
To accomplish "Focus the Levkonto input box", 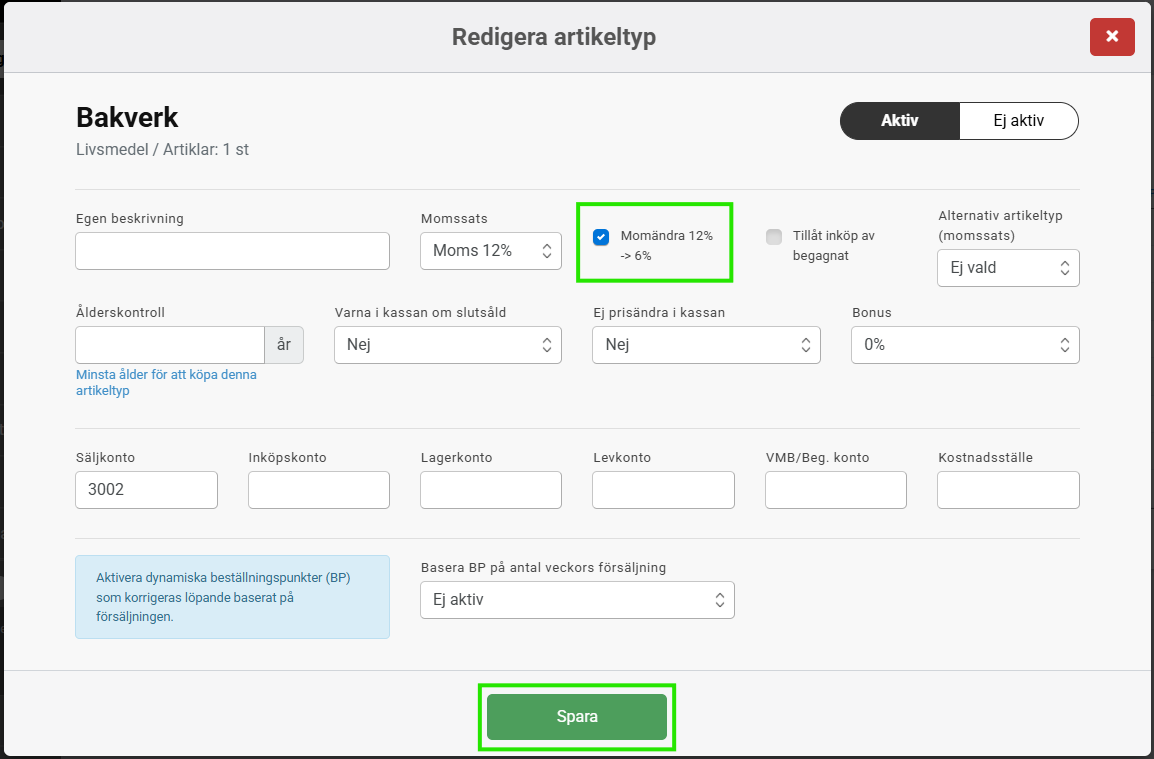I will pos(663,490).
